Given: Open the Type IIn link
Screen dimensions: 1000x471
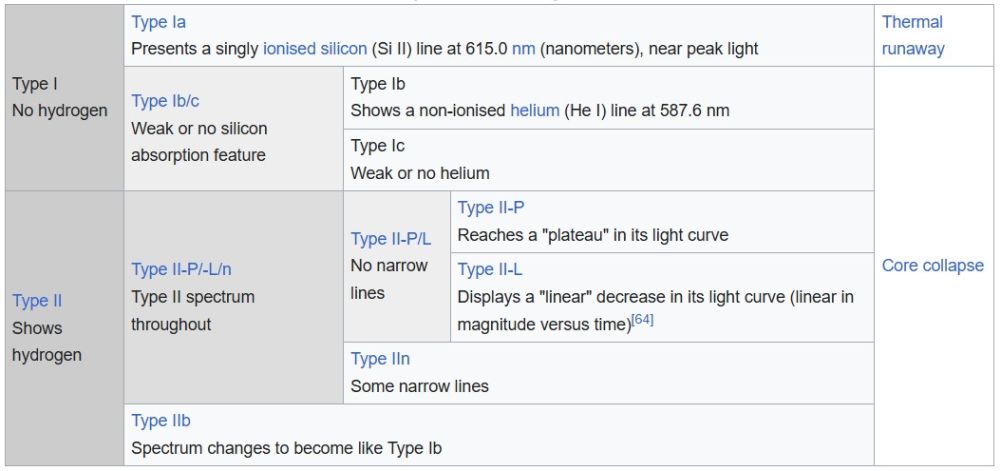Looking at the screenshot, I should 380,359.
